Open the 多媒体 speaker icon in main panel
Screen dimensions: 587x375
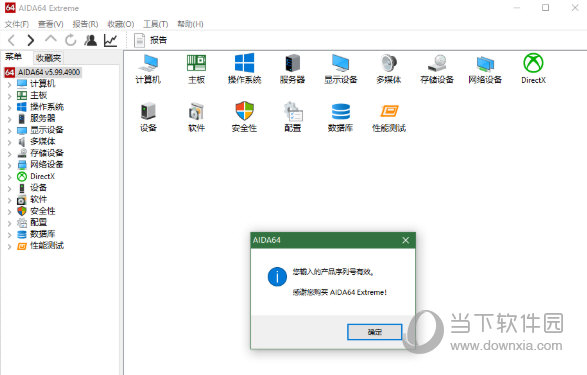389,69
